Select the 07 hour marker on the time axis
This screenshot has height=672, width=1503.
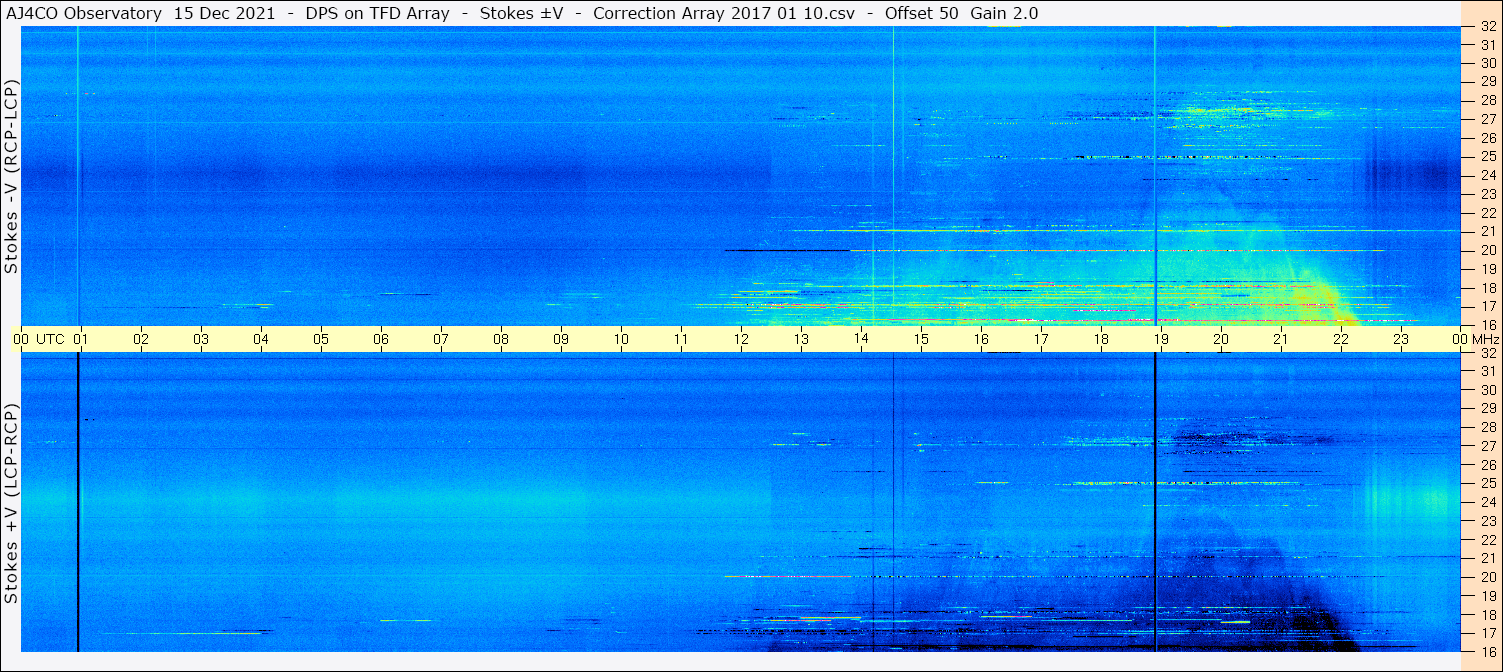point(441,339)
